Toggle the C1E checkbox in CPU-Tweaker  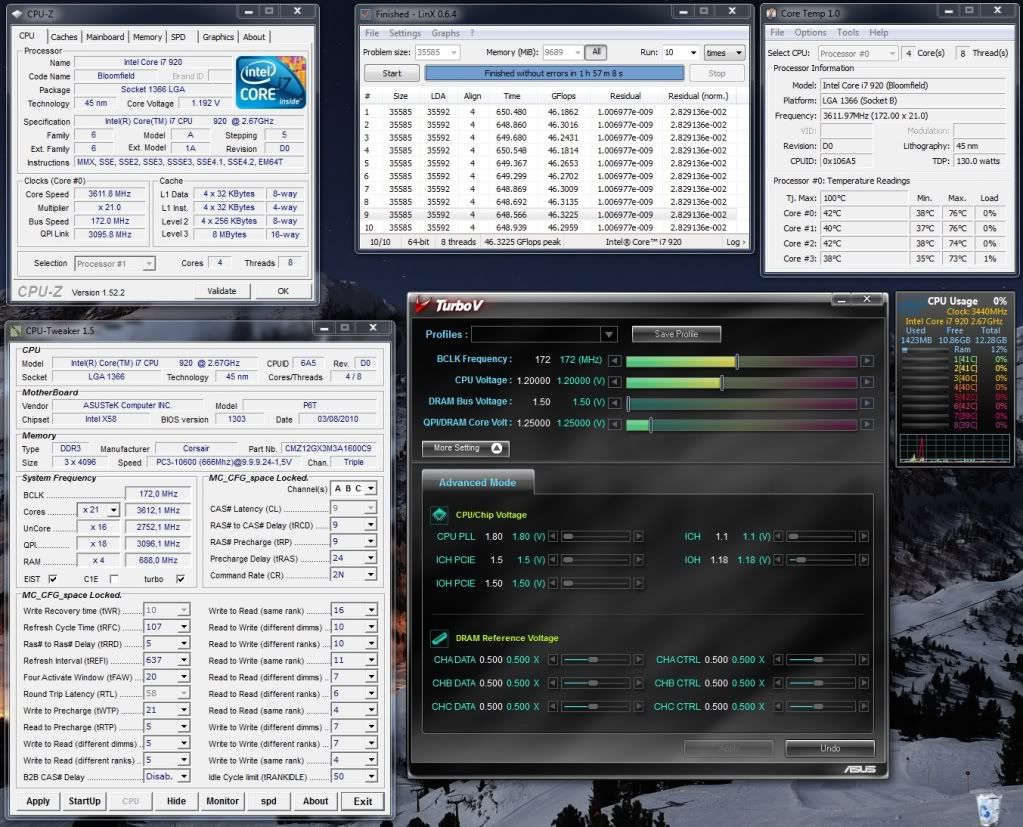[x=114, y=579]
